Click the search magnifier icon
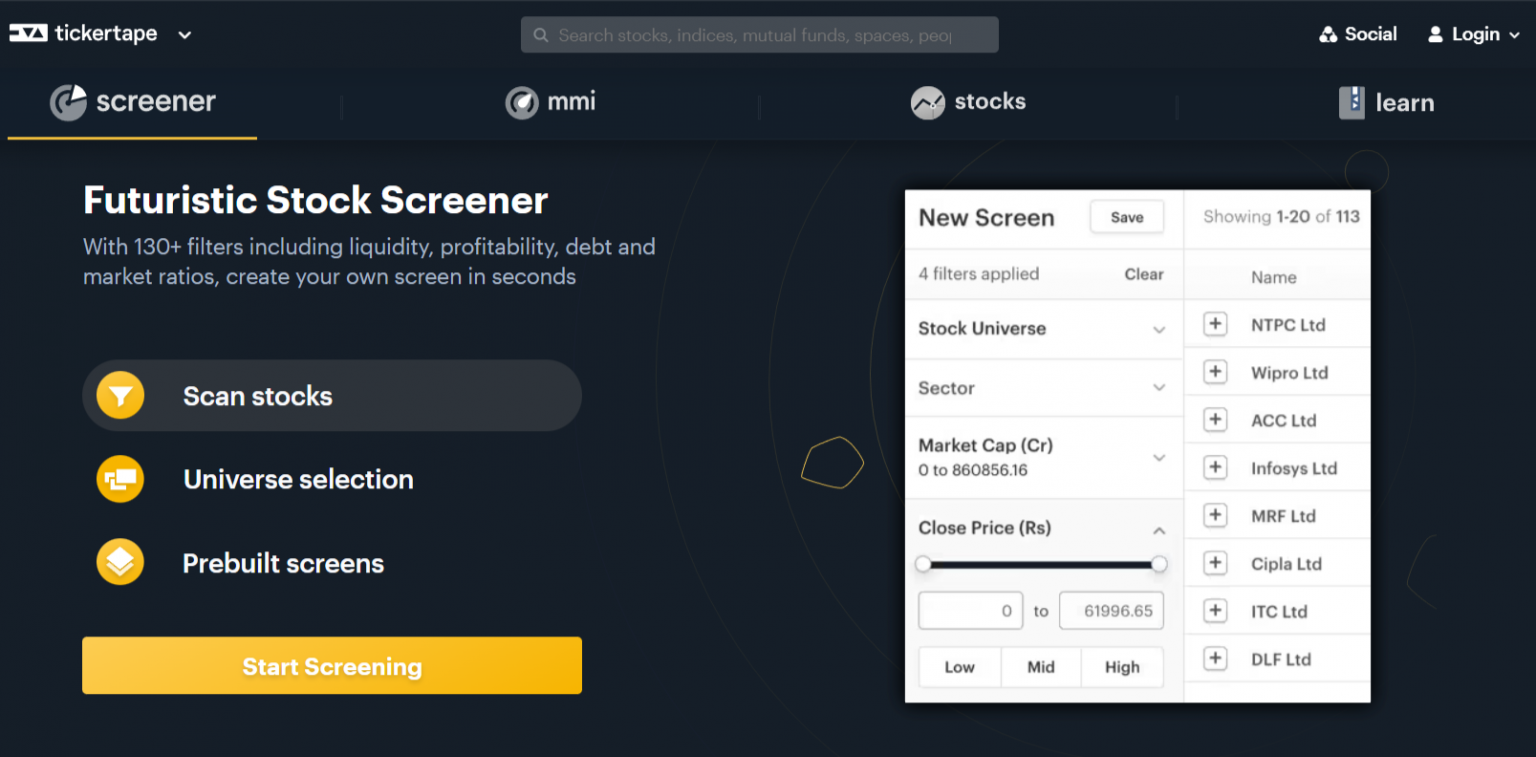Image resolution: width=1536 pixels, height=757 pixels. coord(540,34)
